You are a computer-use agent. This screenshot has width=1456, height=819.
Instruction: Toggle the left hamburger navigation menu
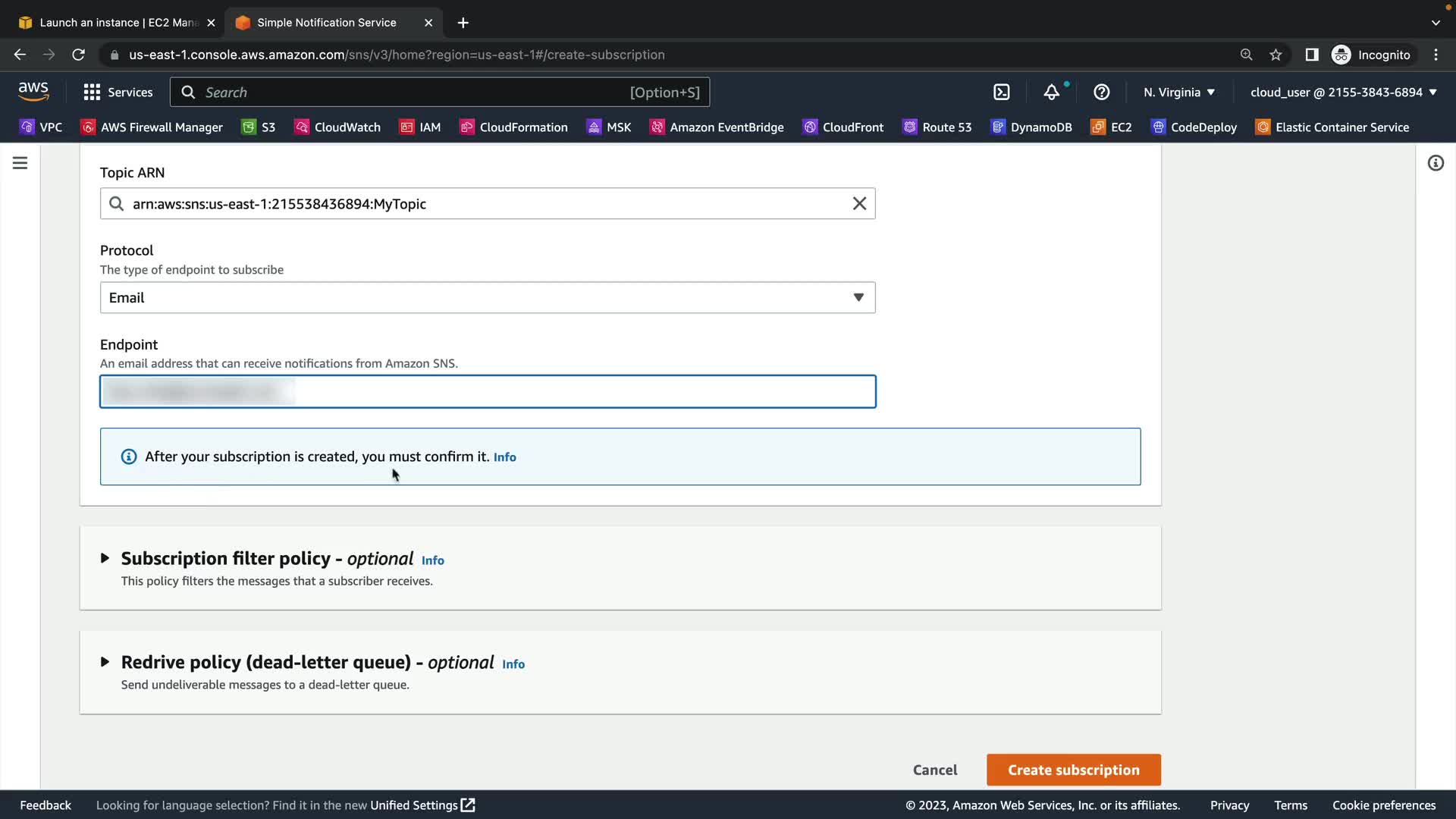click(x=20, y=163)
